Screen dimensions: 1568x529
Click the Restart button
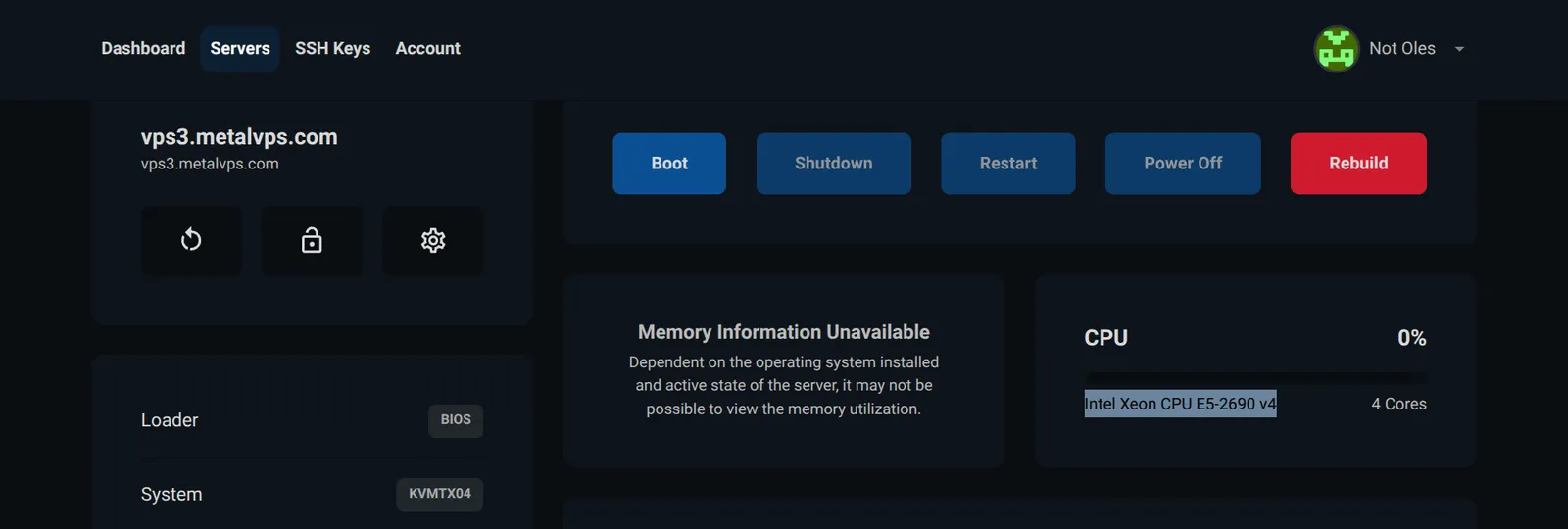pos(1008,164)
